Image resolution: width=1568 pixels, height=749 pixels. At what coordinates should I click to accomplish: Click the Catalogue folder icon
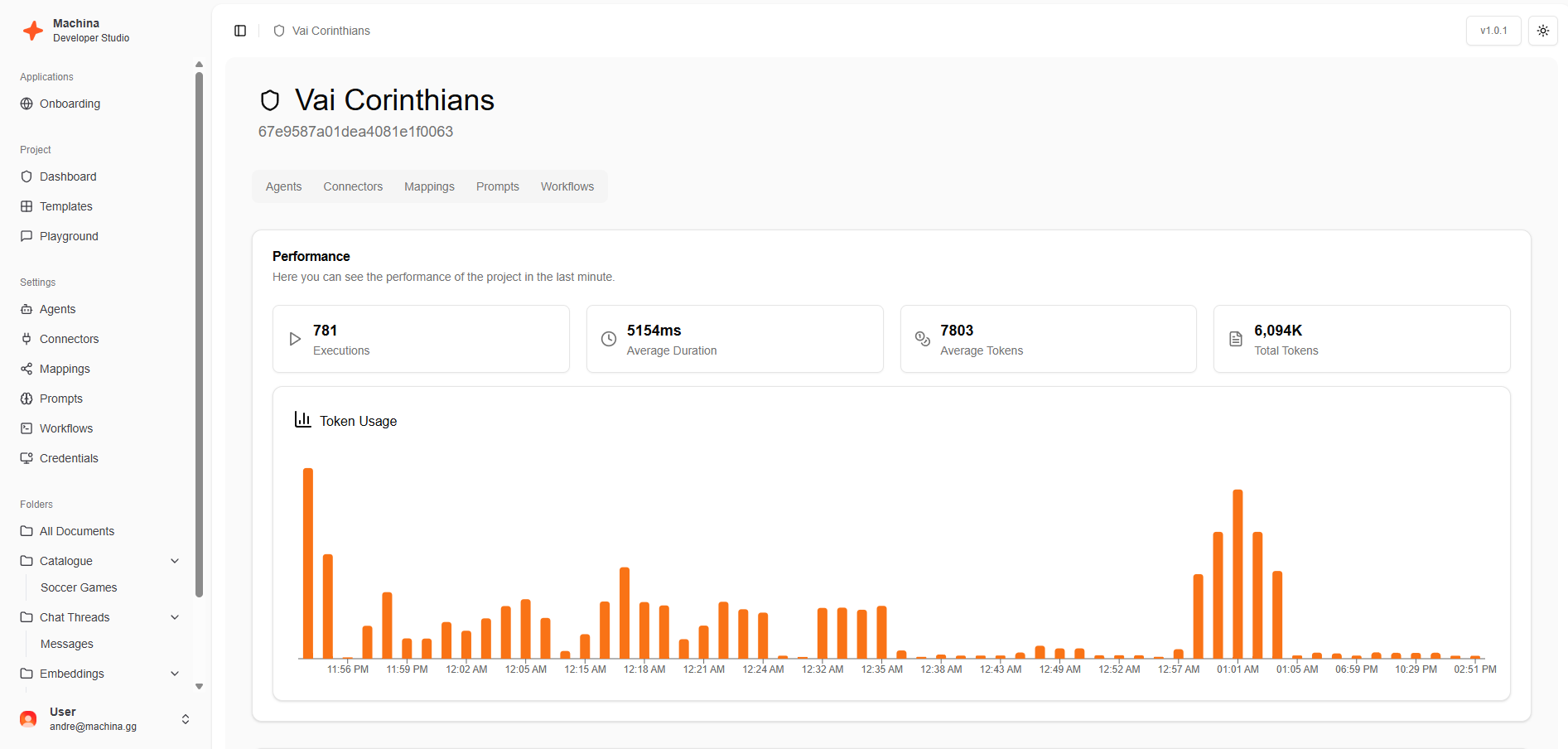(x=27, y=561)
